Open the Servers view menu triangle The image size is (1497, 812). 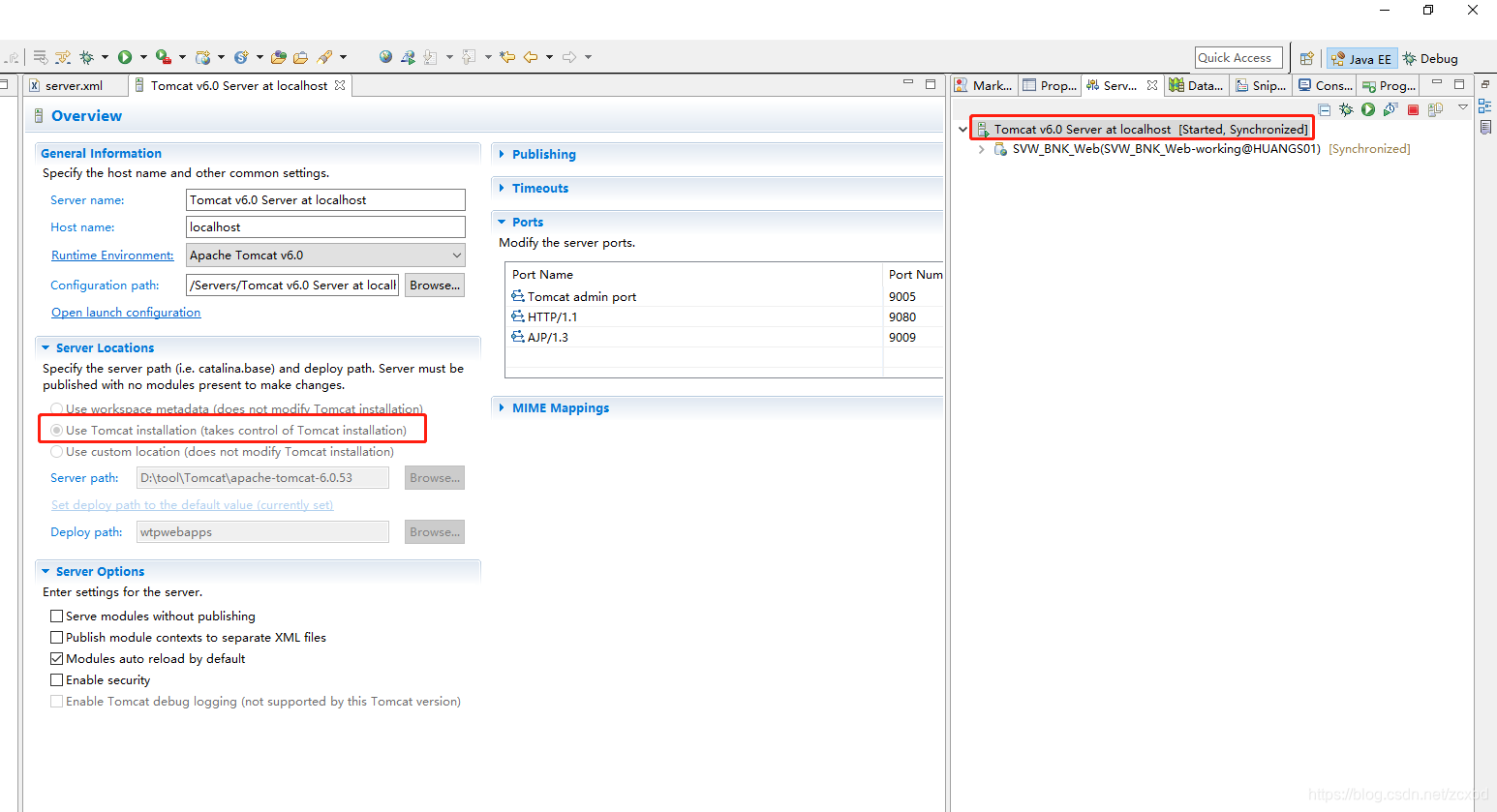click(1463, 107)
